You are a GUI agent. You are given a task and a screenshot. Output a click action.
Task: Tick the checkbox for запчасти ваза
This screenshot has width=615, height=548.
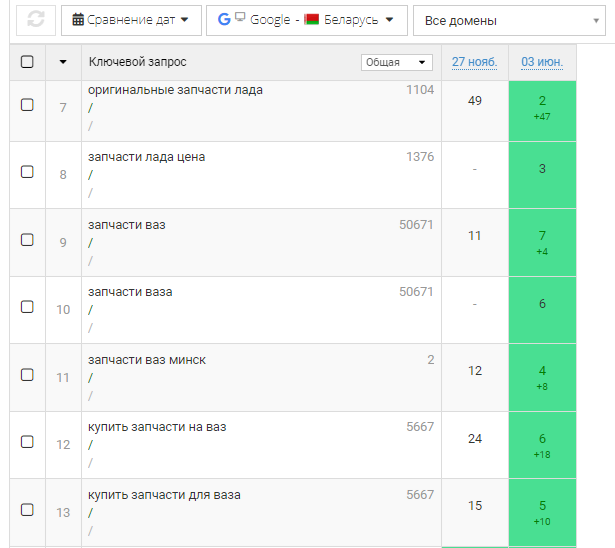tap(27, 307)
